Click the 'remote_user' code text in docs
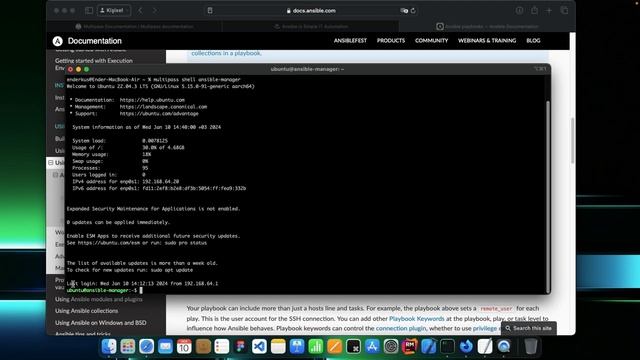Image resolution: width=640 pixels, height=360 pixels. pos(496,309)
